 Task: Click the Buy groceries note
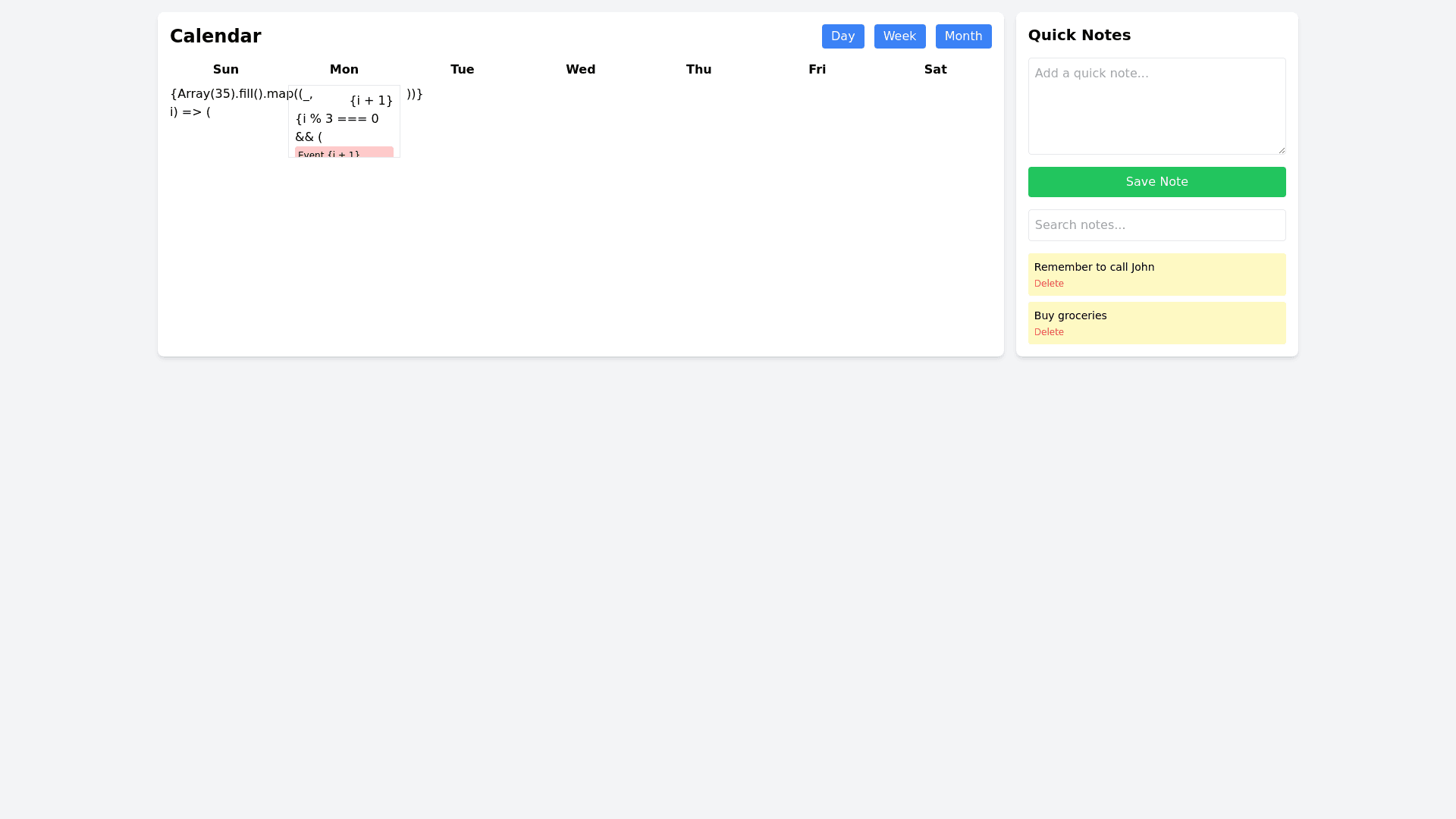click(1070, 315)
